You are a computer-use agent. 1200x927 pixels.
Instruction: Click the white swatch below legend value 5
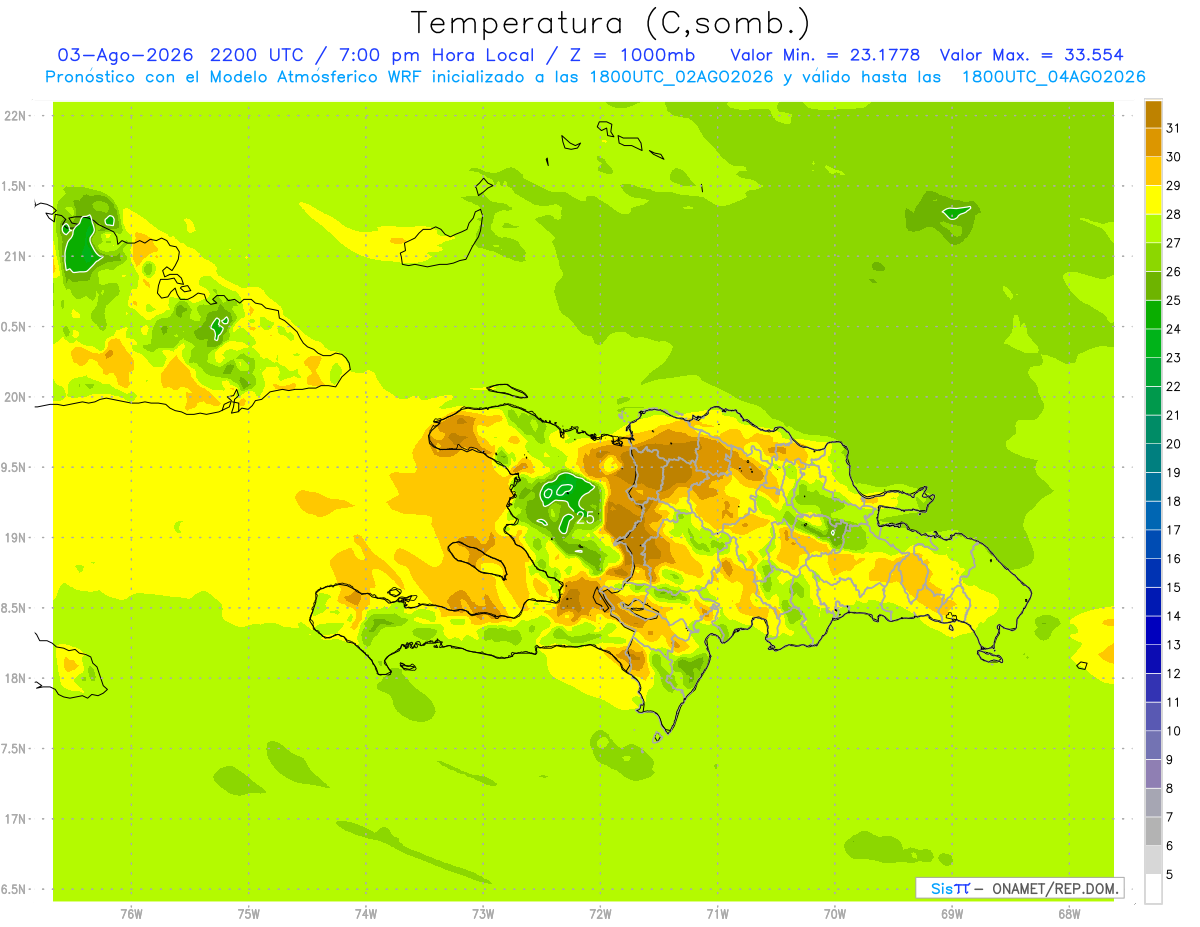pos(1153,889)
